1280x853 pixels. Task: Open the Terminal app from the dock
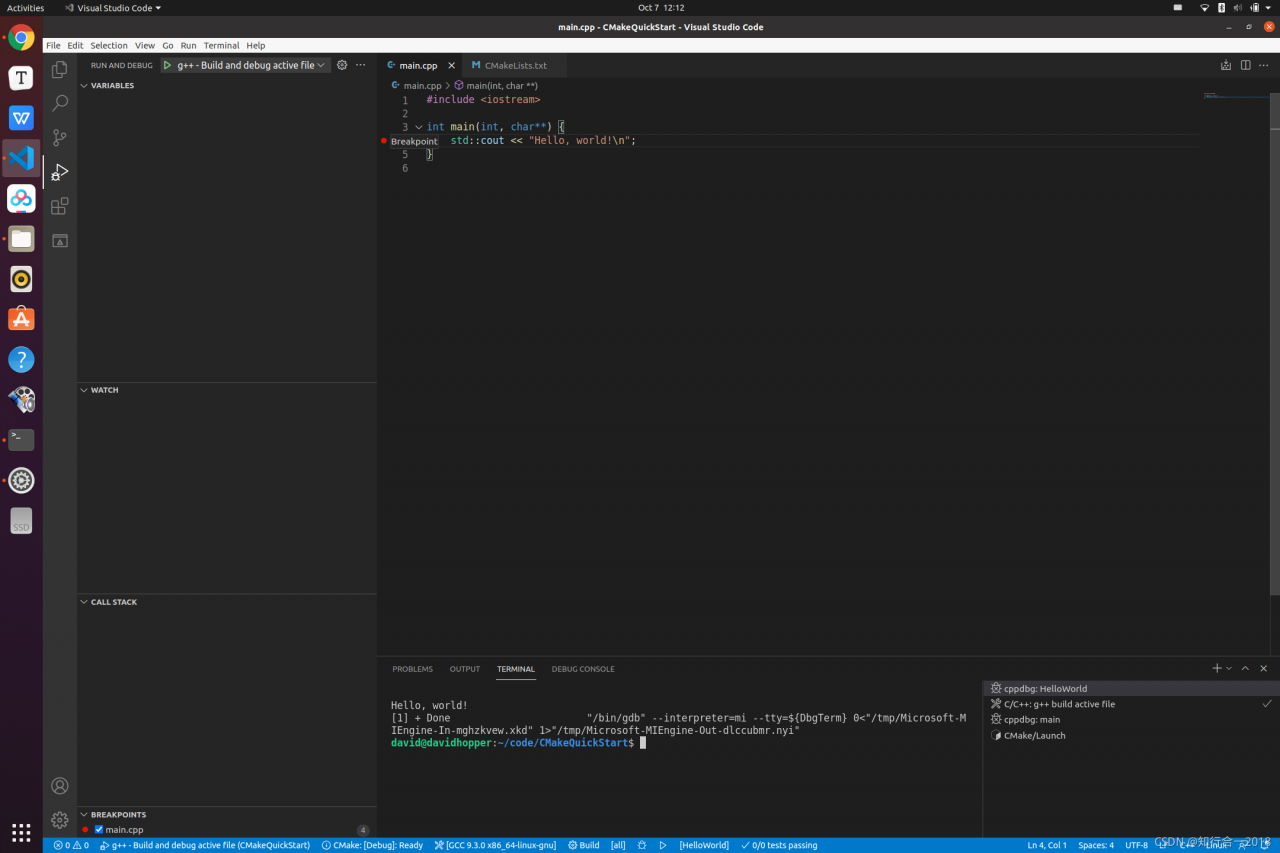[x=21, y=439]
